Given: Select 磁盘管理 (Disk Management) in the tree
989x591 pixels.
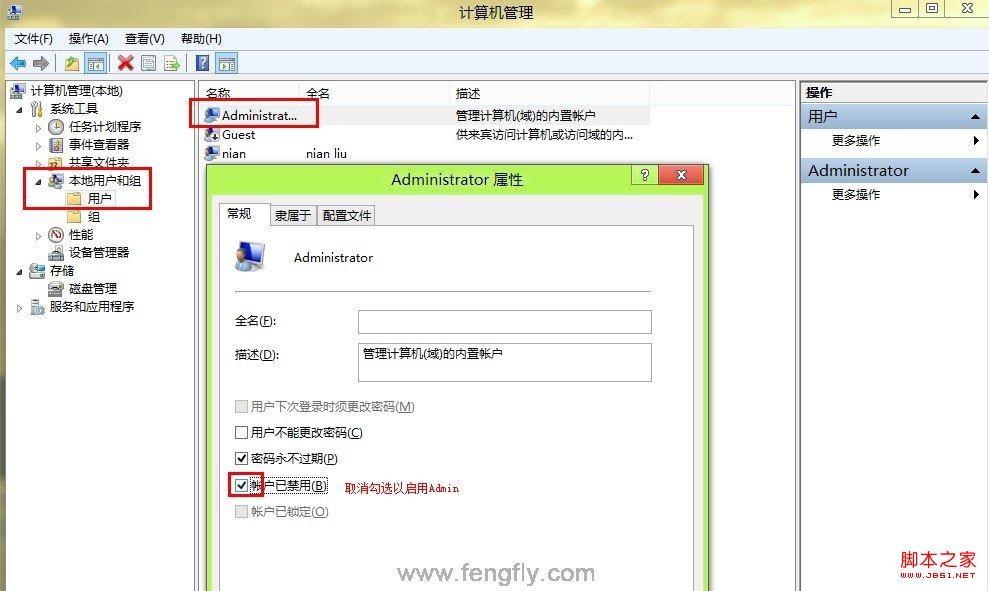Looking at the screenshot, I should (92, 289).
